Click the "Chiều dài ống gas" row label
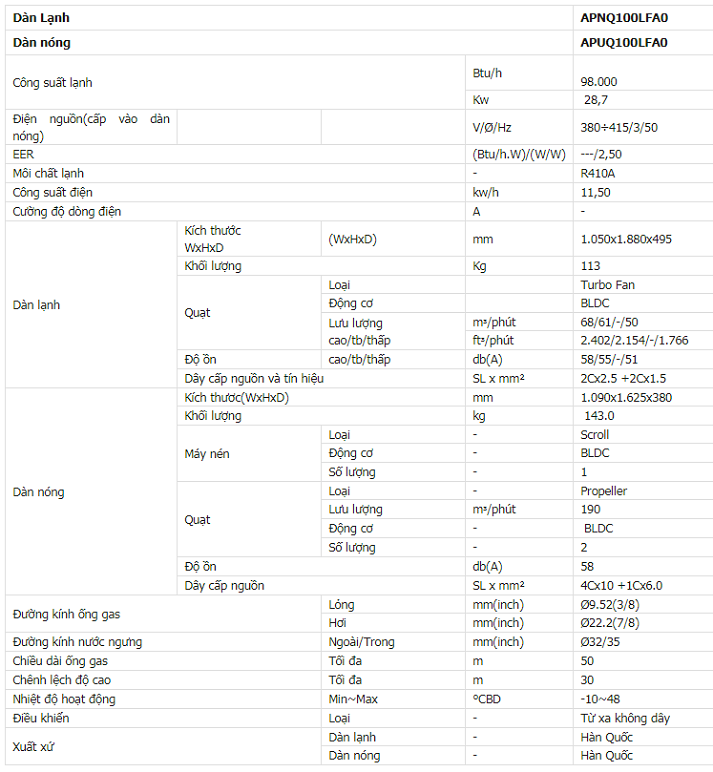 click(x=60, y=661)
